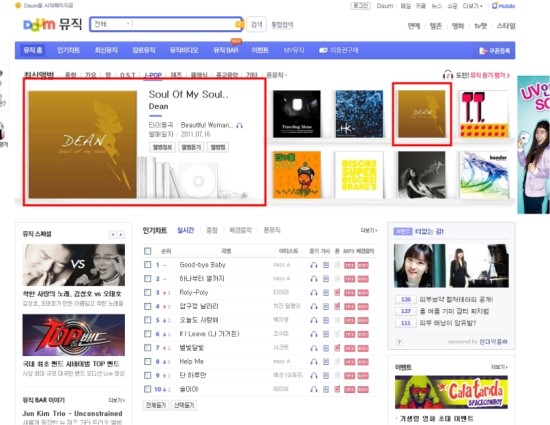Set 하나부터 열까지 as 배경음악 via icon
The image size is (550, 425).
[363, 279]
